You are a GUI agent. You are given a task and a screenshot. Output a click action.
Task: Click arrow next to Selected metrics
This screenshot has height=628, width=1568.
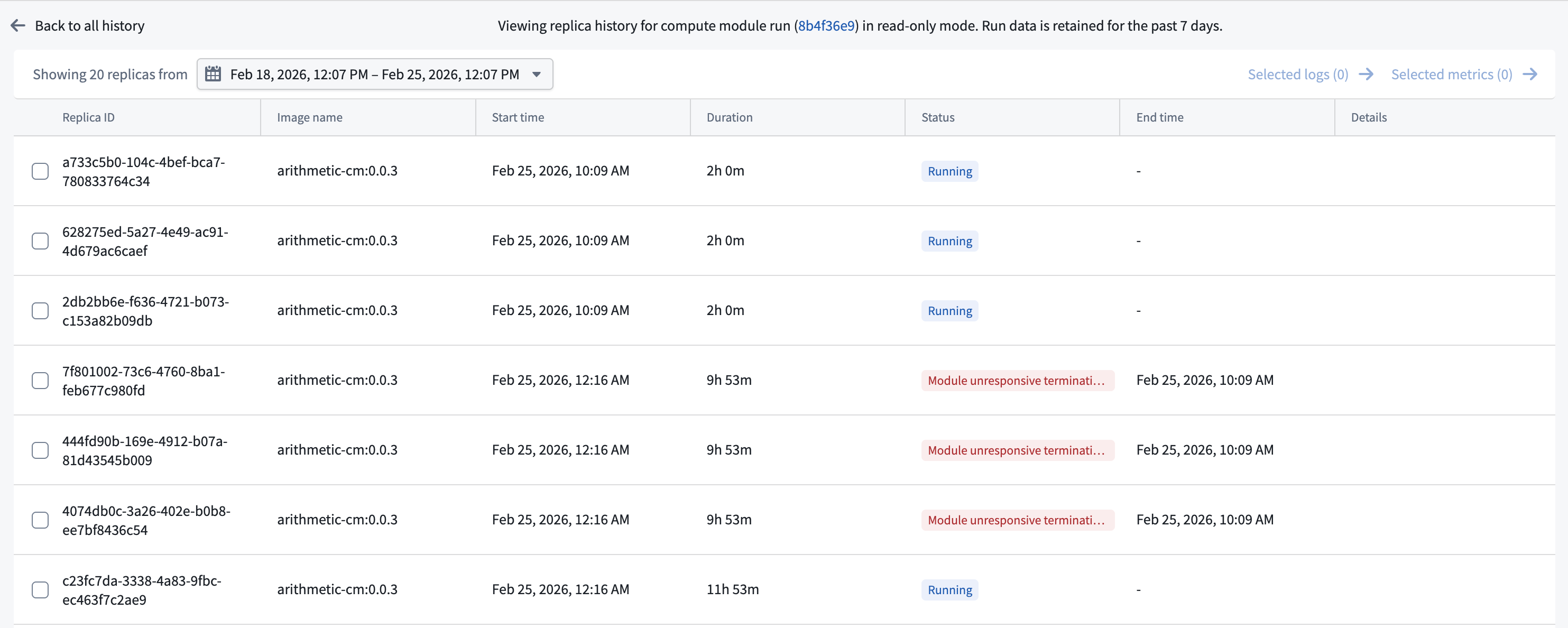click(1529, 74)
